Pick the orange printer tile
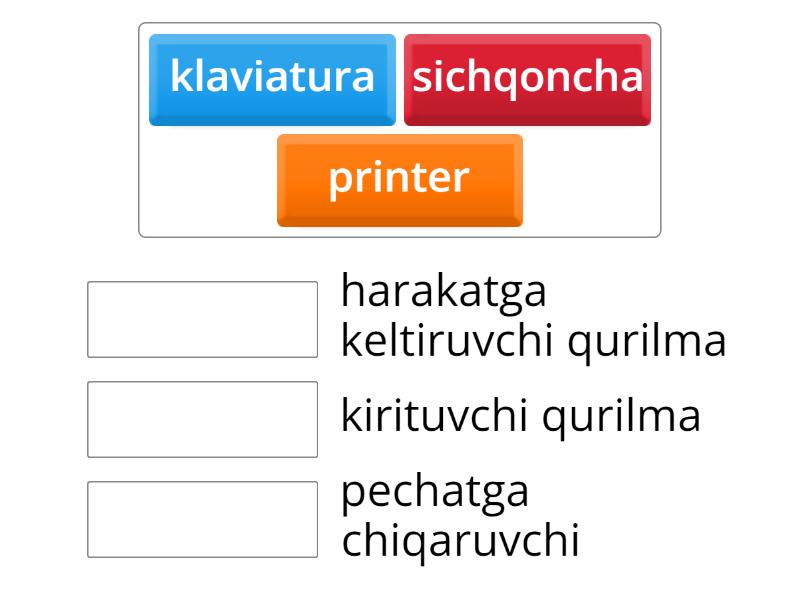Viewport: 800px width, 600px height. (399, 179)
